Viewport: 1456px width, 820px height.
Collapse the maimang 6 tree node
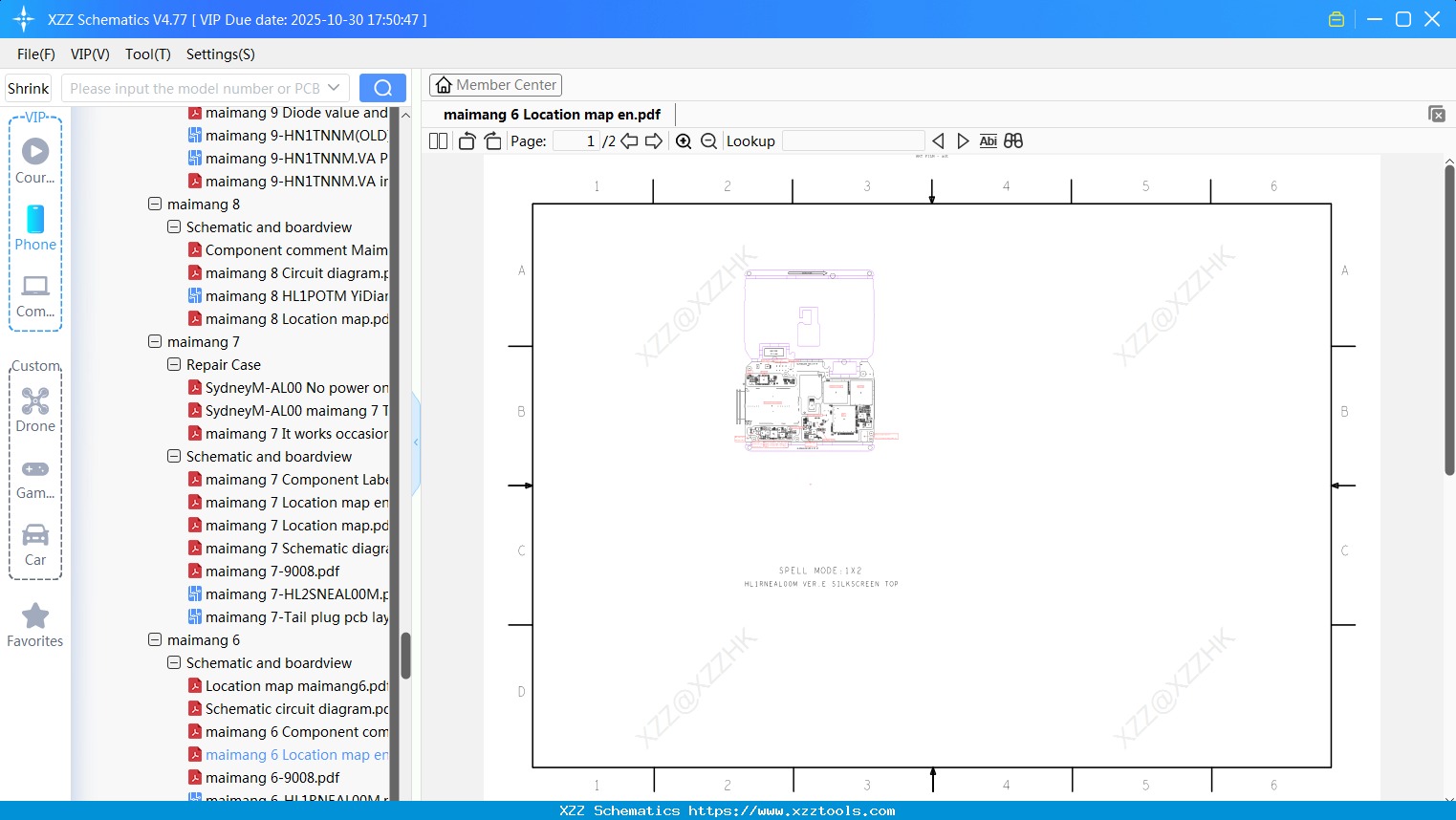pyautogui.click(x=155, y=639)
